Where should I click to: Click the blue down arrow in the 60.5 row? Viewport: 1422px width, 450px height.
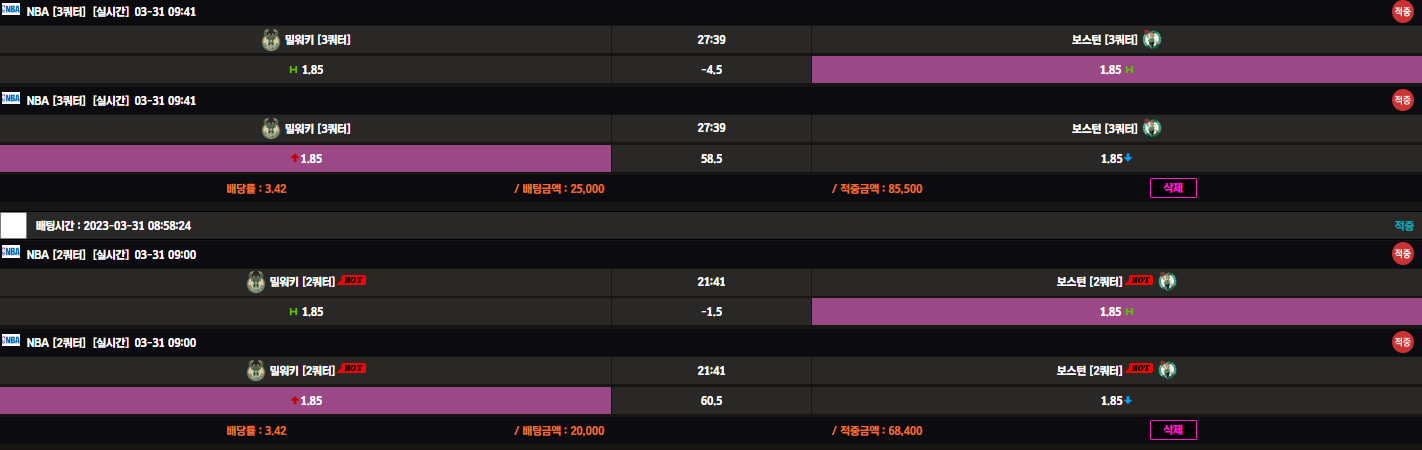click(x=1128, y=400)
